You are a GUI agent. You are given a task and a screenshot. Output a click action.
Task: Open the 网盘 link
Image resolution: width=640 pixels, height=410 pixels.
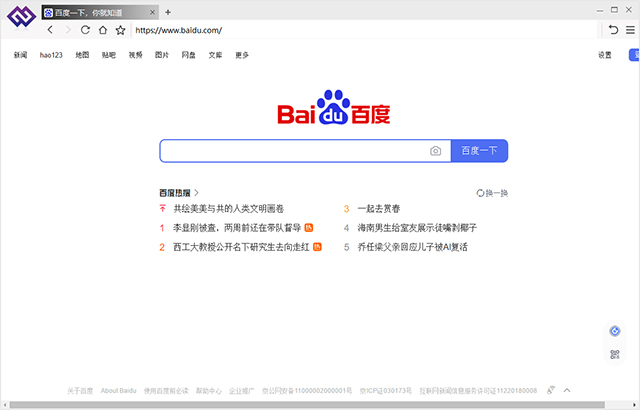click(189, 55)
